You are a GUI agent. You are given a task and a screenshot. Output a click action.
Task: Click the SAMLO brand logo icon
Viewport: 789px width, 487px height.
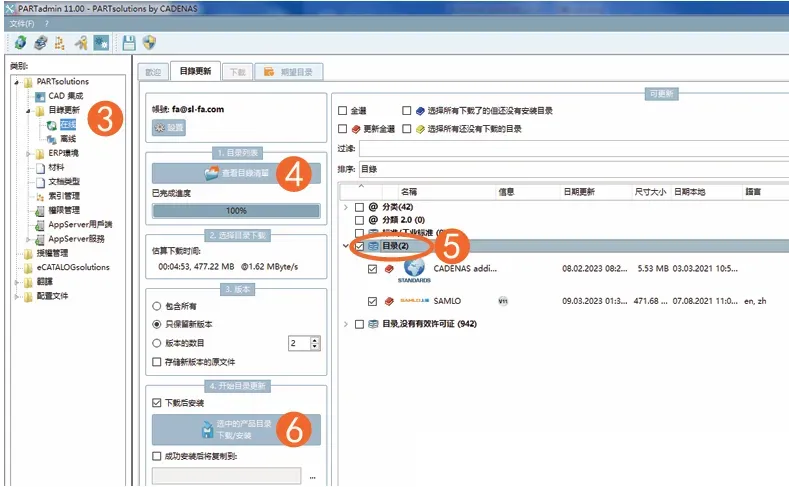415,301
